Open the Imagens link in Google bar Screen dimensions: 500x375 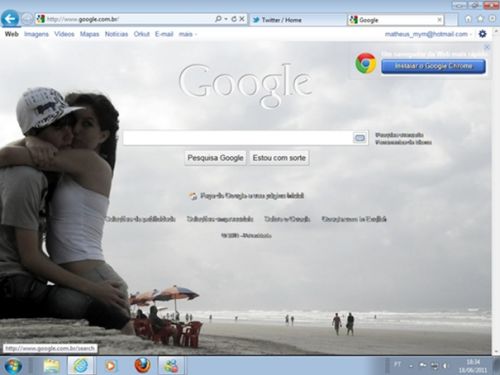pyautogui.click(x=36, y=34)
